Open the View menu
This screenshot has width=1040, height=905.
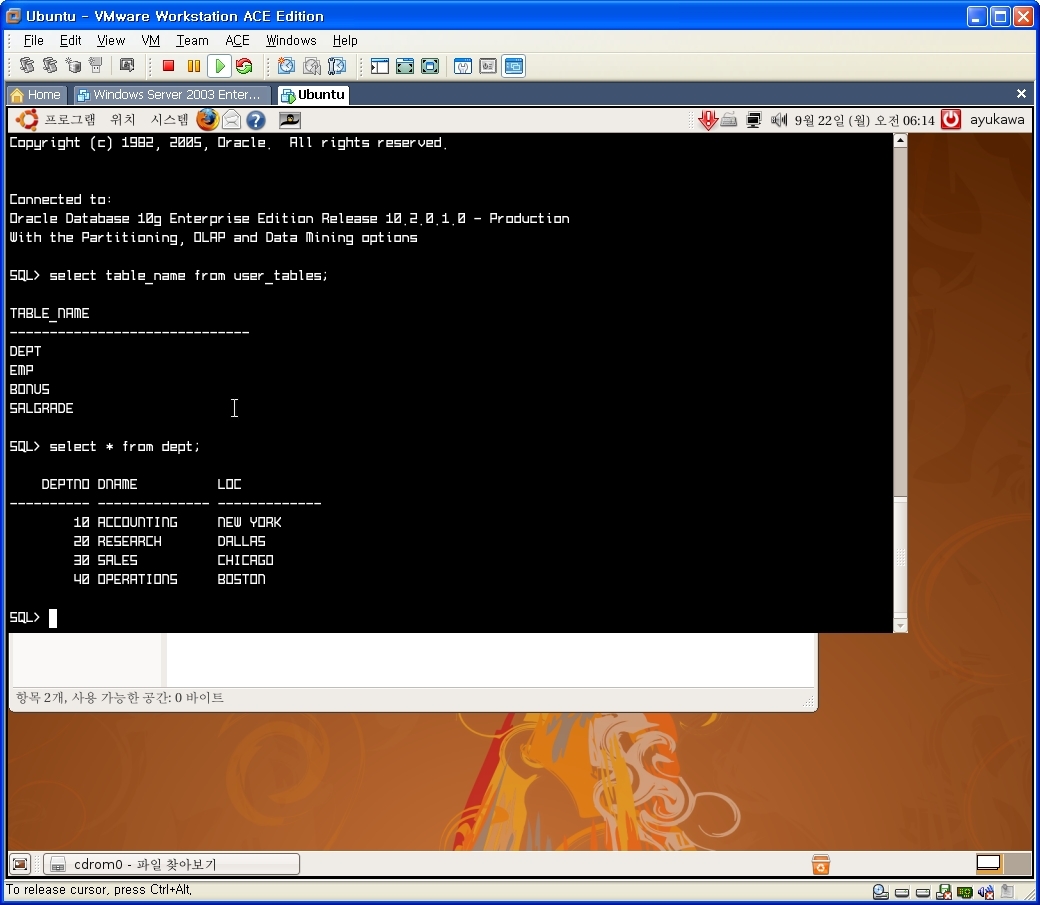[x=111, y=40]
